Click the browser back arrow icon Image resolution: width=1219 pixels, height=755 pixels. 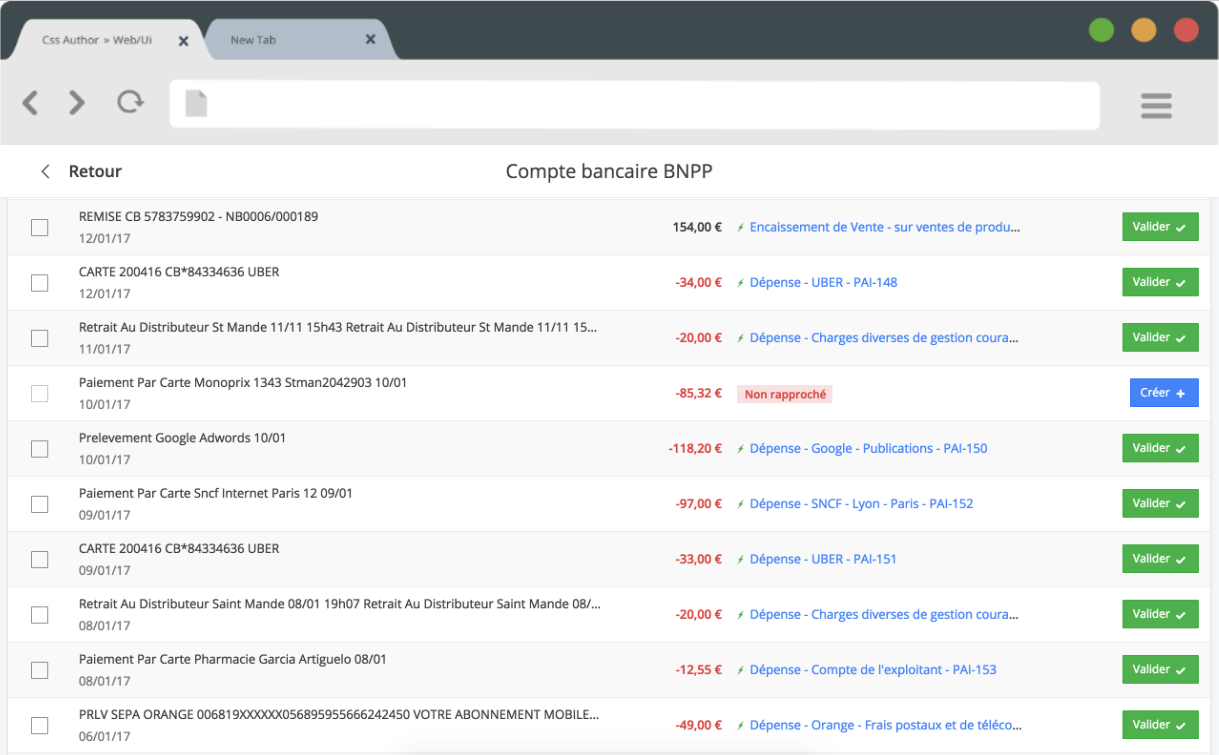[30, 102]
